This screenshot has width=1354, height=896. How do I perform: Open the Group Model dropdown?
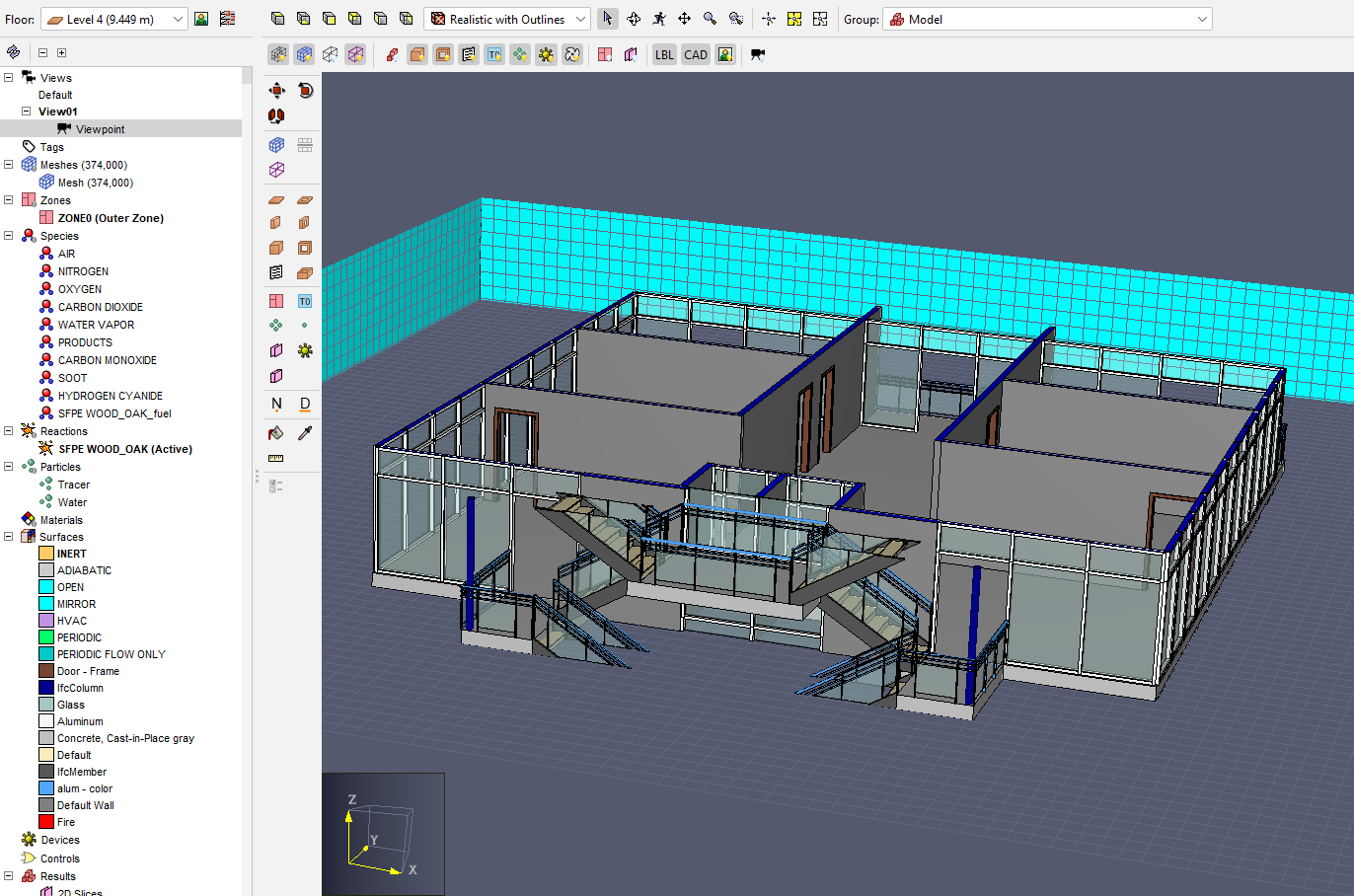[x=1047, y=19]
